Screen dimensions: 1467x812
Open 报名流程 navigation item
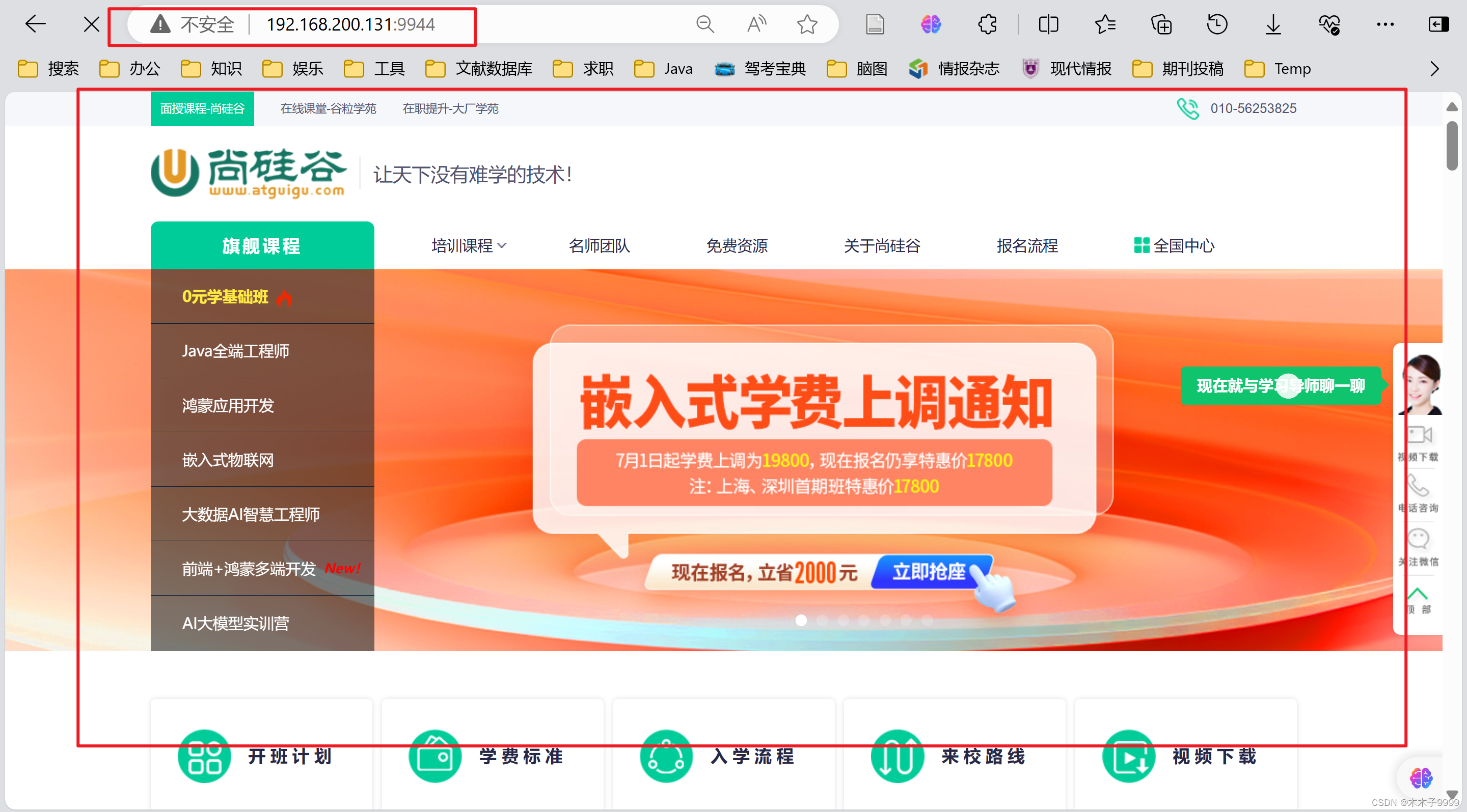tap(1027, 246)
